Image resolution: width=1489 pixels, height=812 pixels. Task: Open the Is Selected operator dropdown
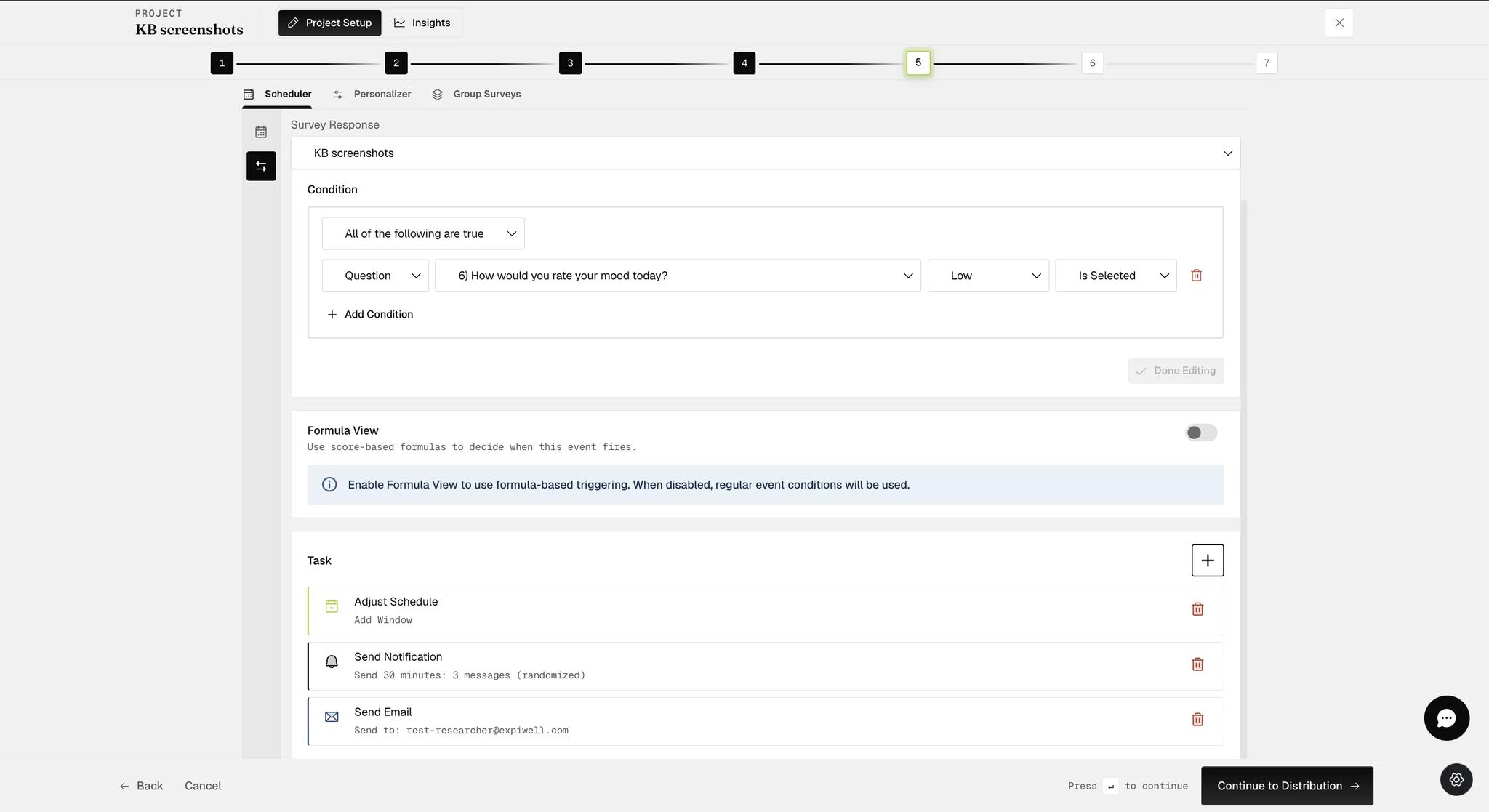coord(1116,276)
